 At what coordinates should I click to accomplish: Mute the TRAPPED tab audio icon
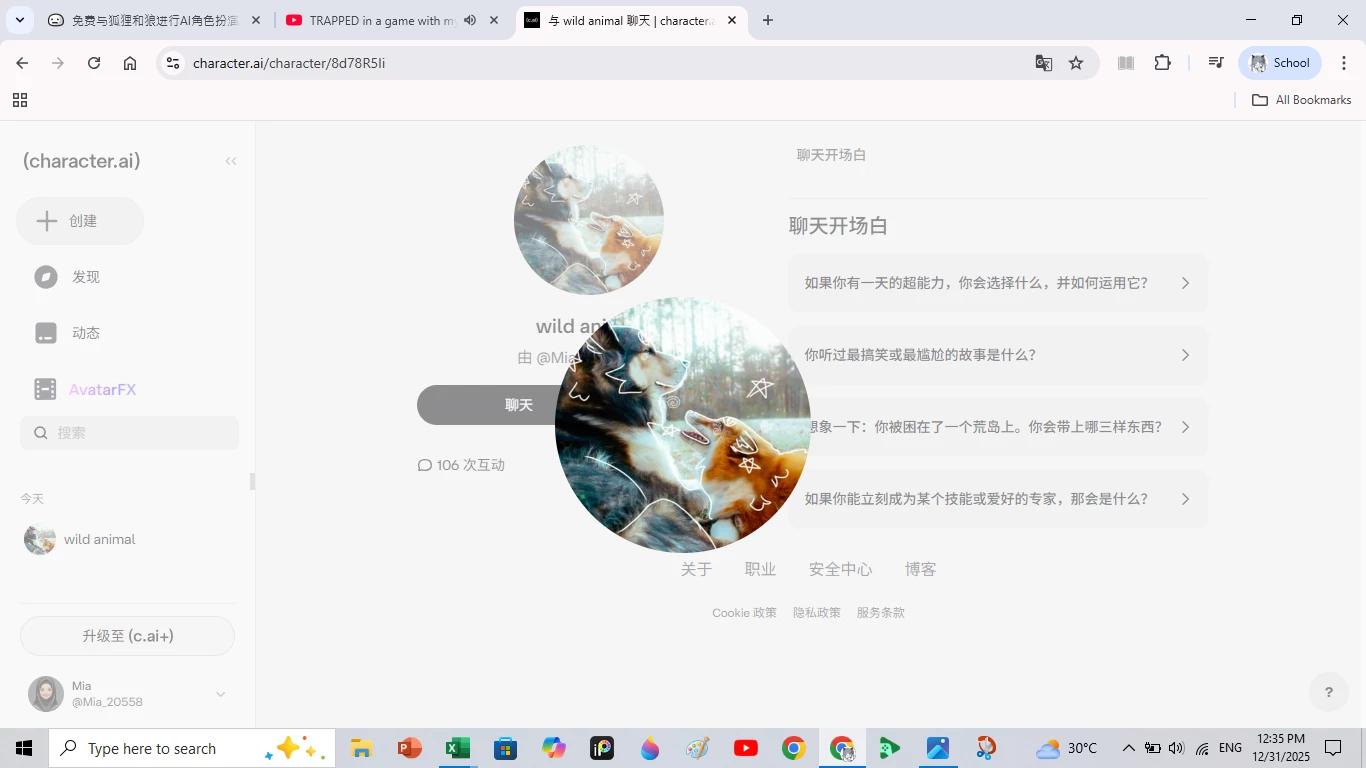[x=470, y=20]
